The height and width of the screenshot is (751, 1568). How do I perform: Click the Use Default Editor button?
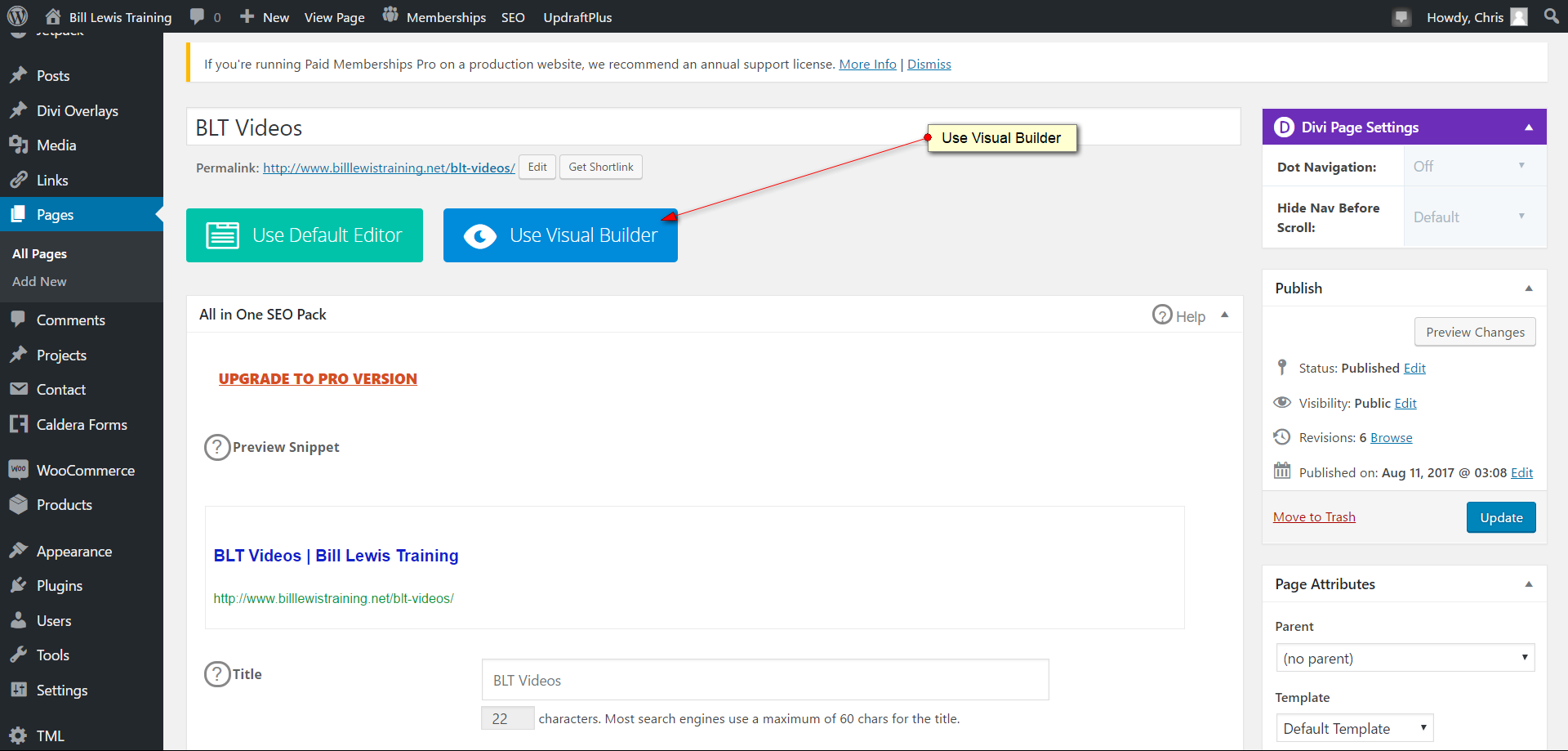[x=305, y=235]
